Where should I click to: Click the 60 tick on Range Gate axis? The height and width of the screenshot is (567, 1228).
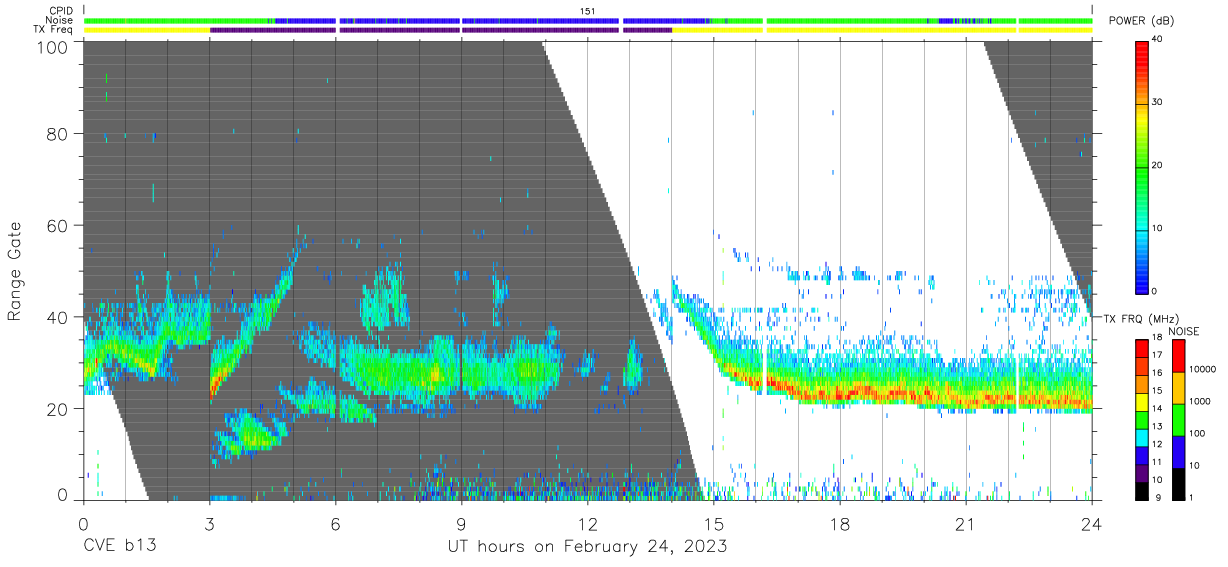pyautogui.click(x=58, y=226)
